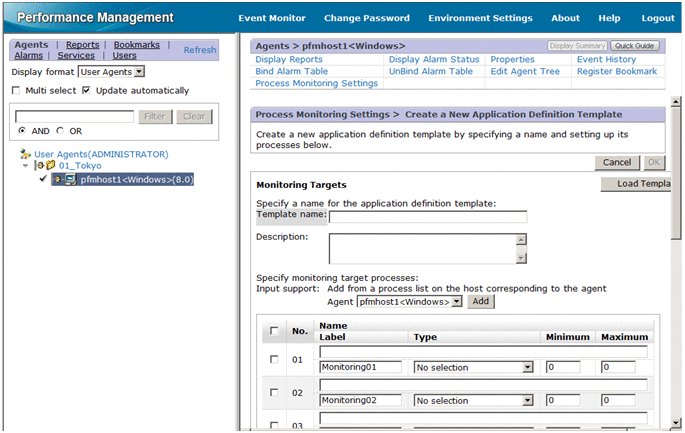Click the 01_Tokyo folder icon

50,167
